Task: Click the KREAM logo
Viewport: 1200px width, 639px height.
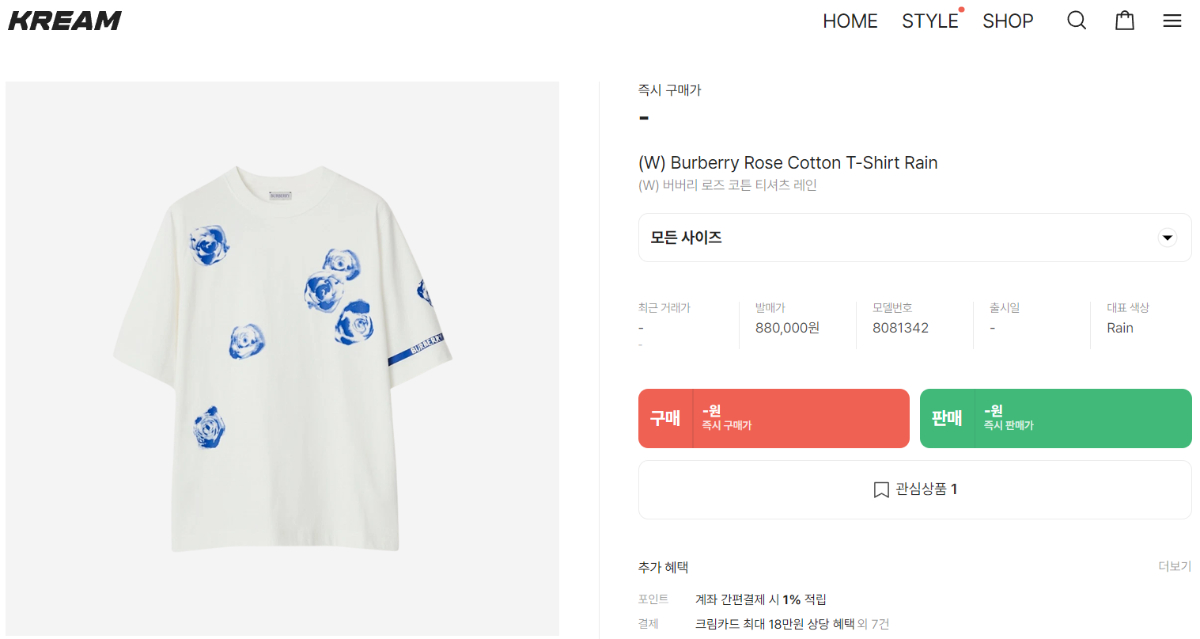Action: [x=65, y=21]
